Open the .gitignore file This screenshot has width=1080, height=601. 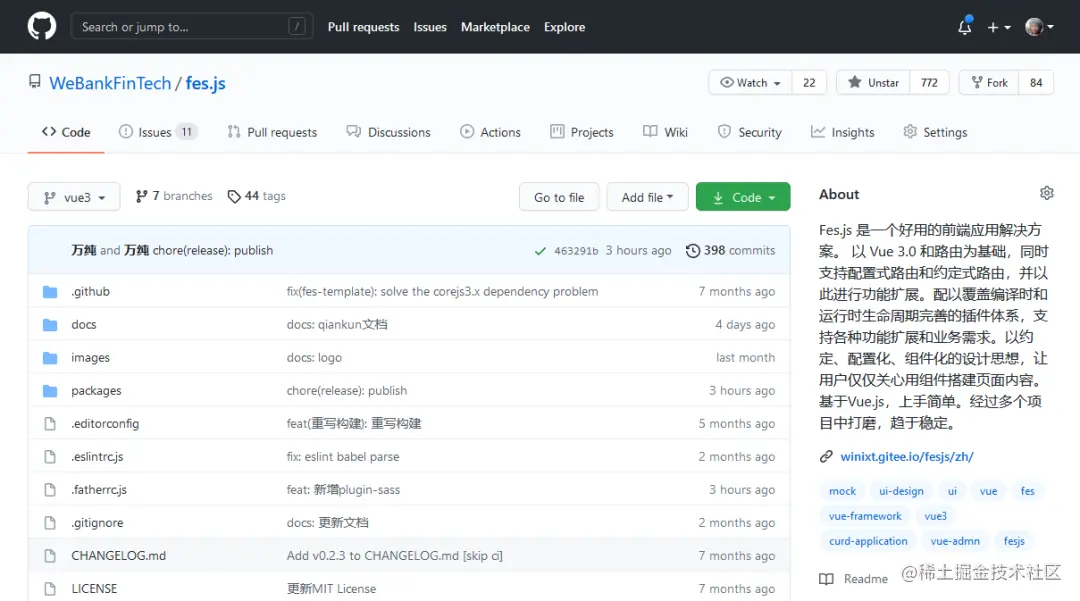(97, 523)
